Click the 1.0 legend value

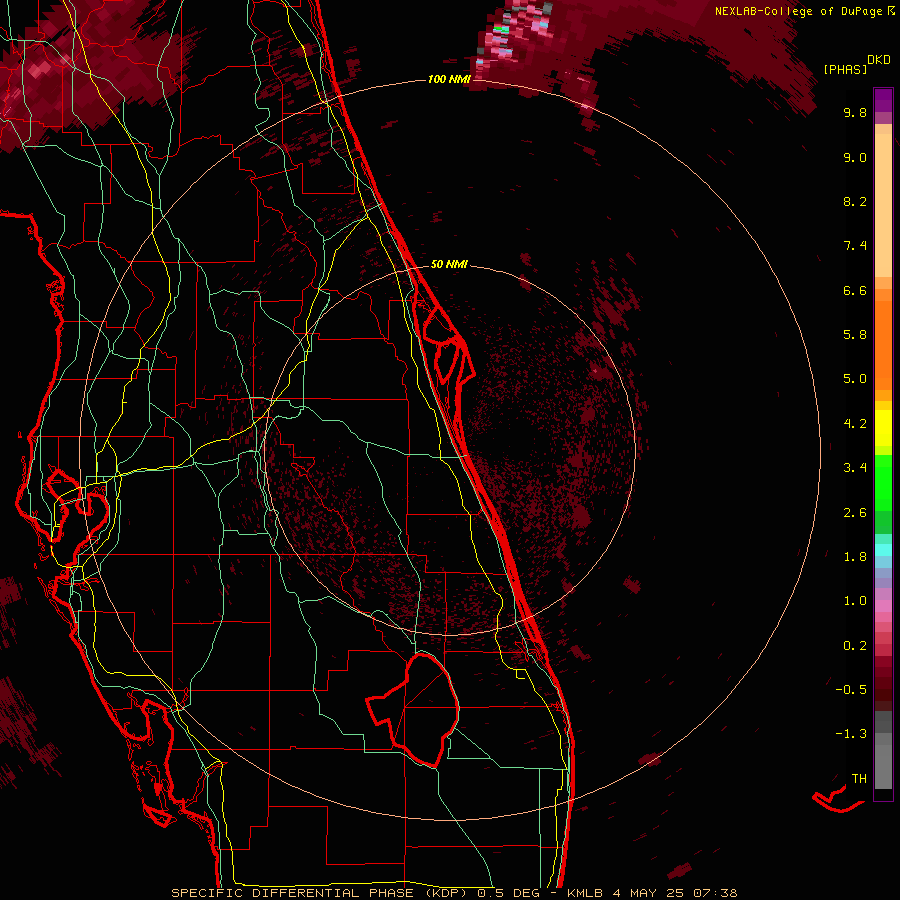point(855,601)
